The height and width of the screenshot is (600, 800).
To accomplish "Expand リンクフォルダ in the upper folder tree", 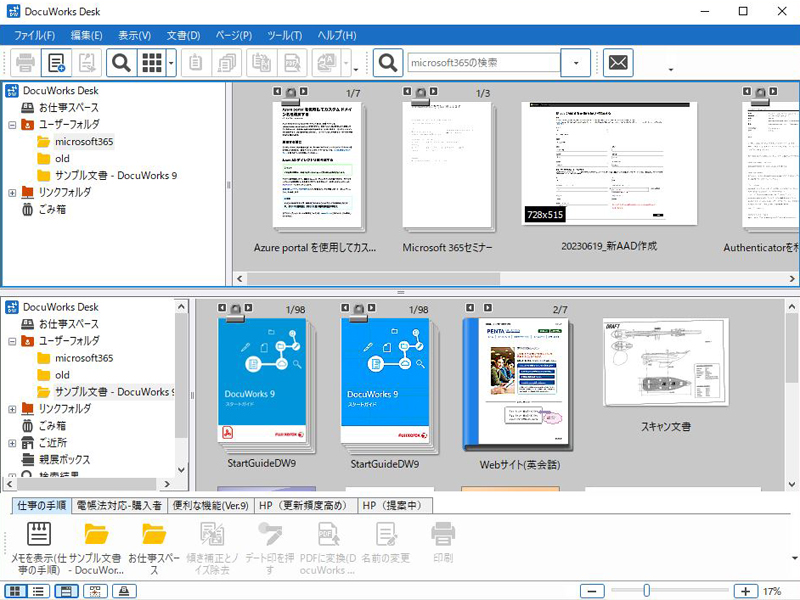I will 12,192.
